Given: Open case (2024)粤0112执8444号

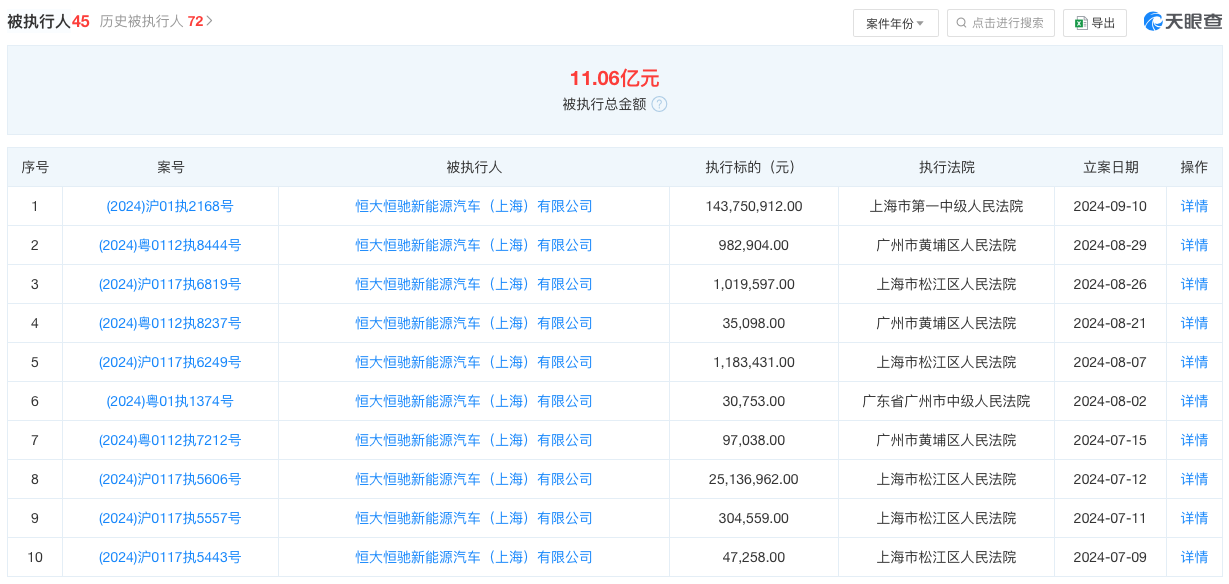Looking at the screenshot, I should tap(170, 245).
